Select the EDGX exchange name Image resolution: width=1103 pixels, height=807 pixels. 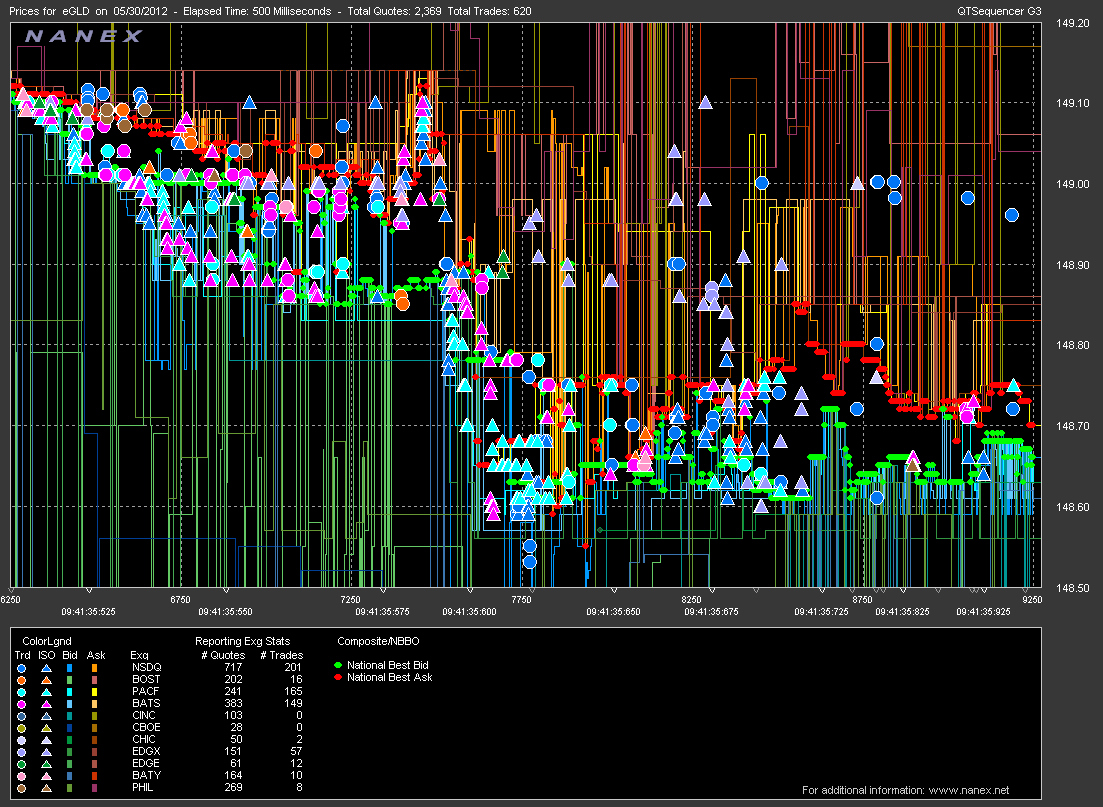point(146,751)
